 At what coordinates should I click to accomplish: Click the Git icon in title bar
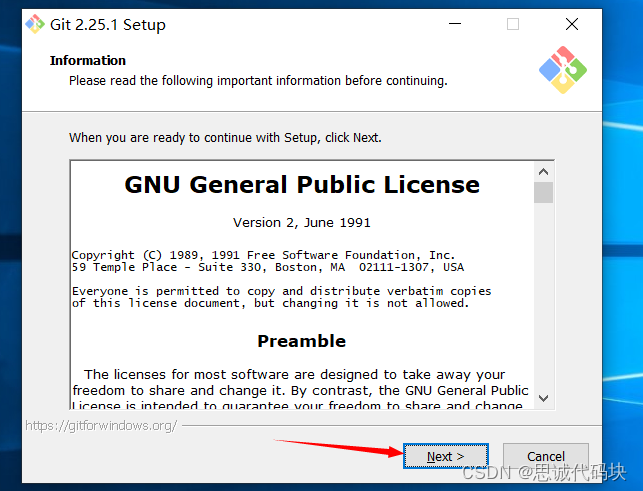tap(35, 24)
